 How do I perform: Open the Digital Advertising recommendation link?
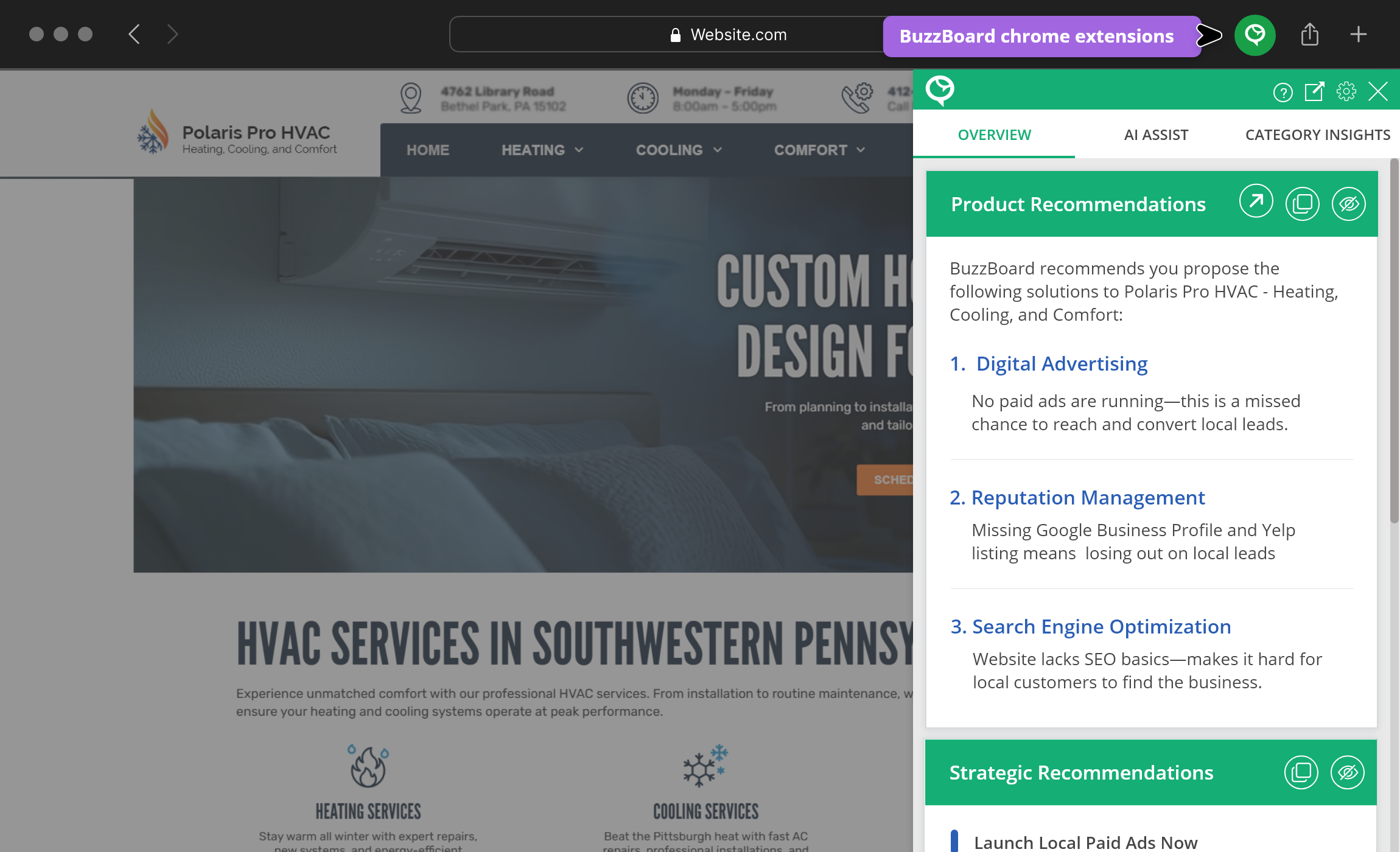tap(1061, 363)
